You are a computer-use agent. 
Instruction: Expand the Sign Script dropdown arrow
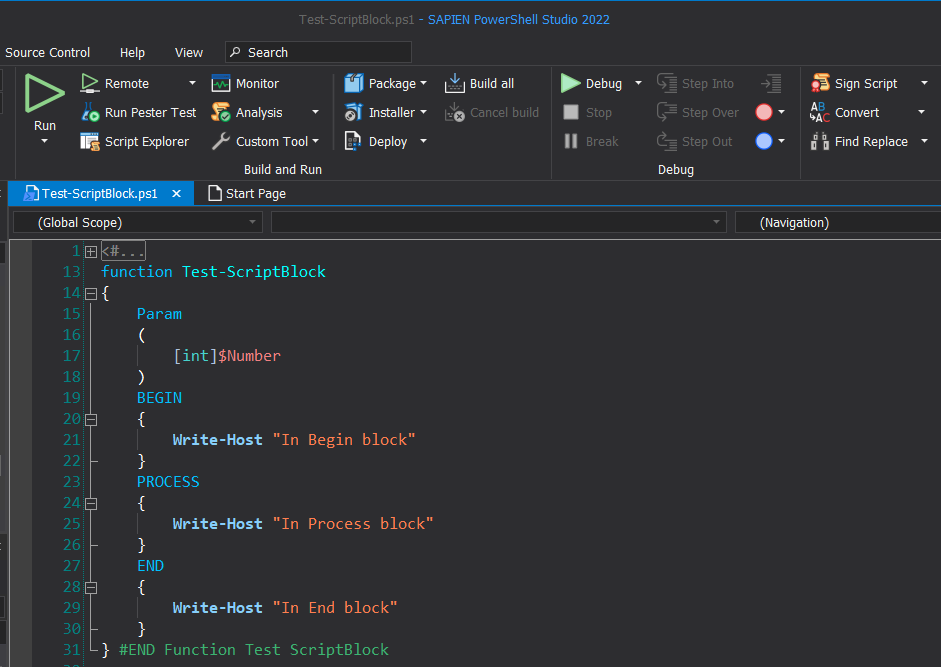click(x=924, y=83)
